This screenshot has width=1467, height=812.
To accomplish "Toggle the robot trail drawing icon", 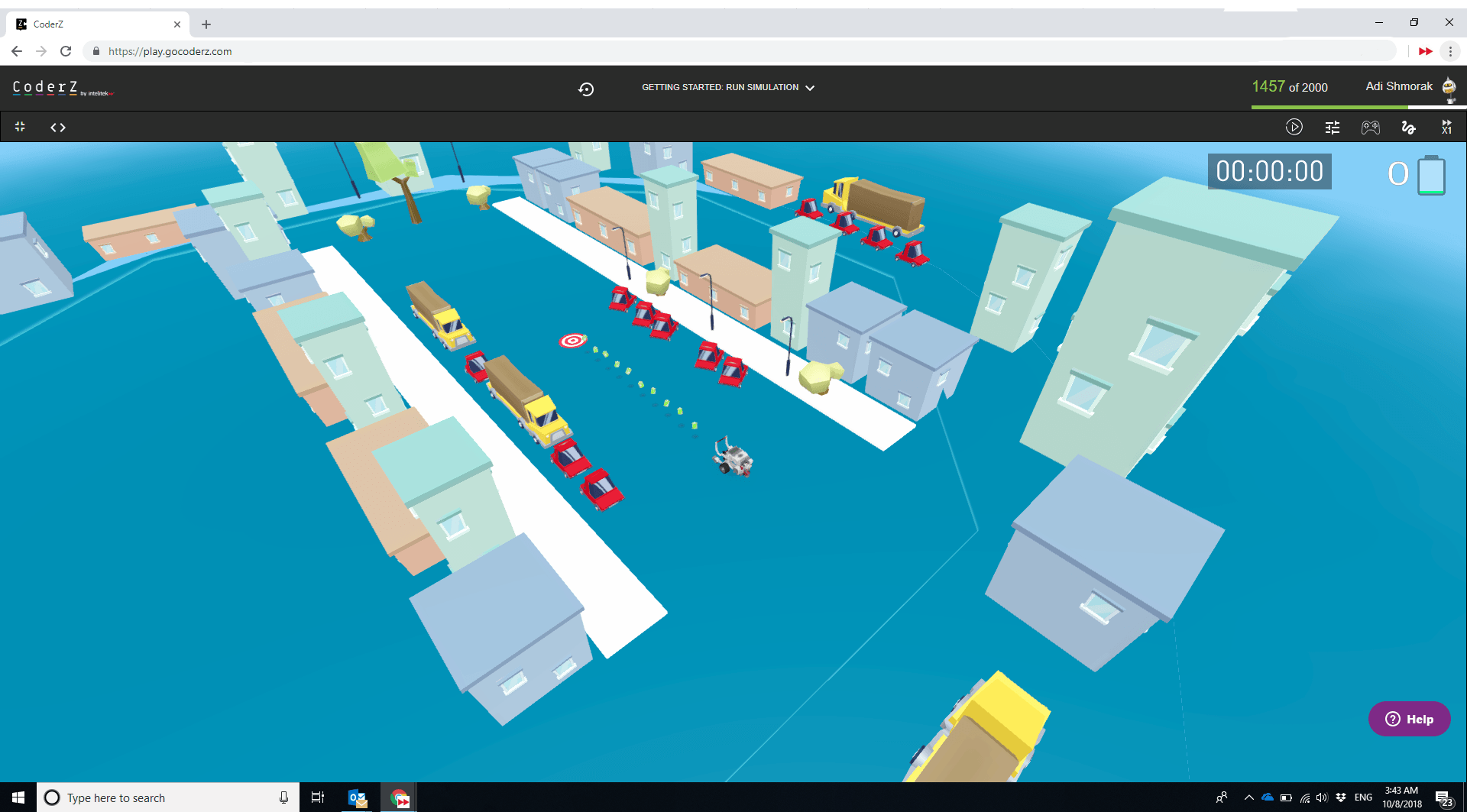I will (1410, 127).
